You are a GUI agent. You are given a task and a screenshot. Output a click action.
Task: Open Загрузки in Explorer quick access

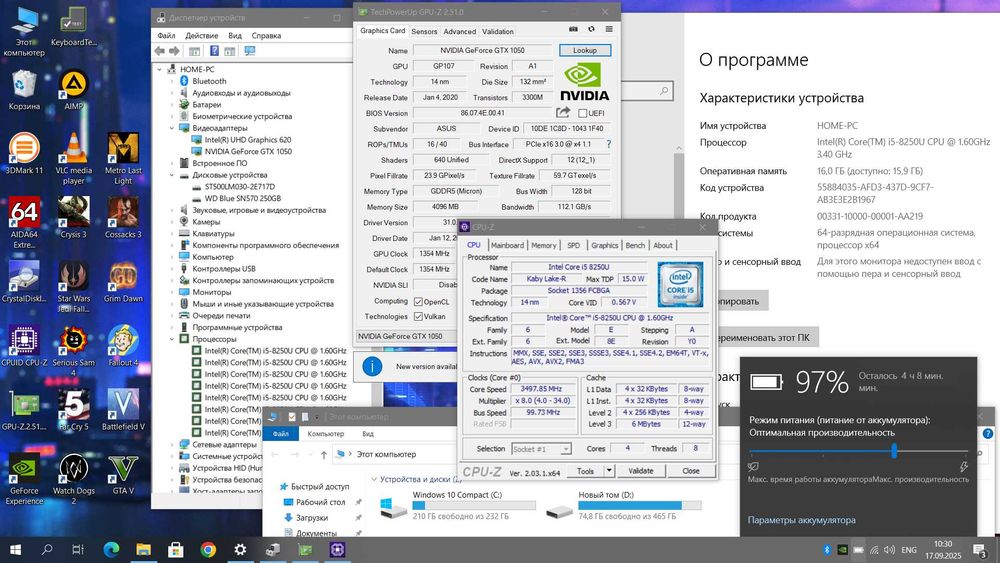coord(311,518)
